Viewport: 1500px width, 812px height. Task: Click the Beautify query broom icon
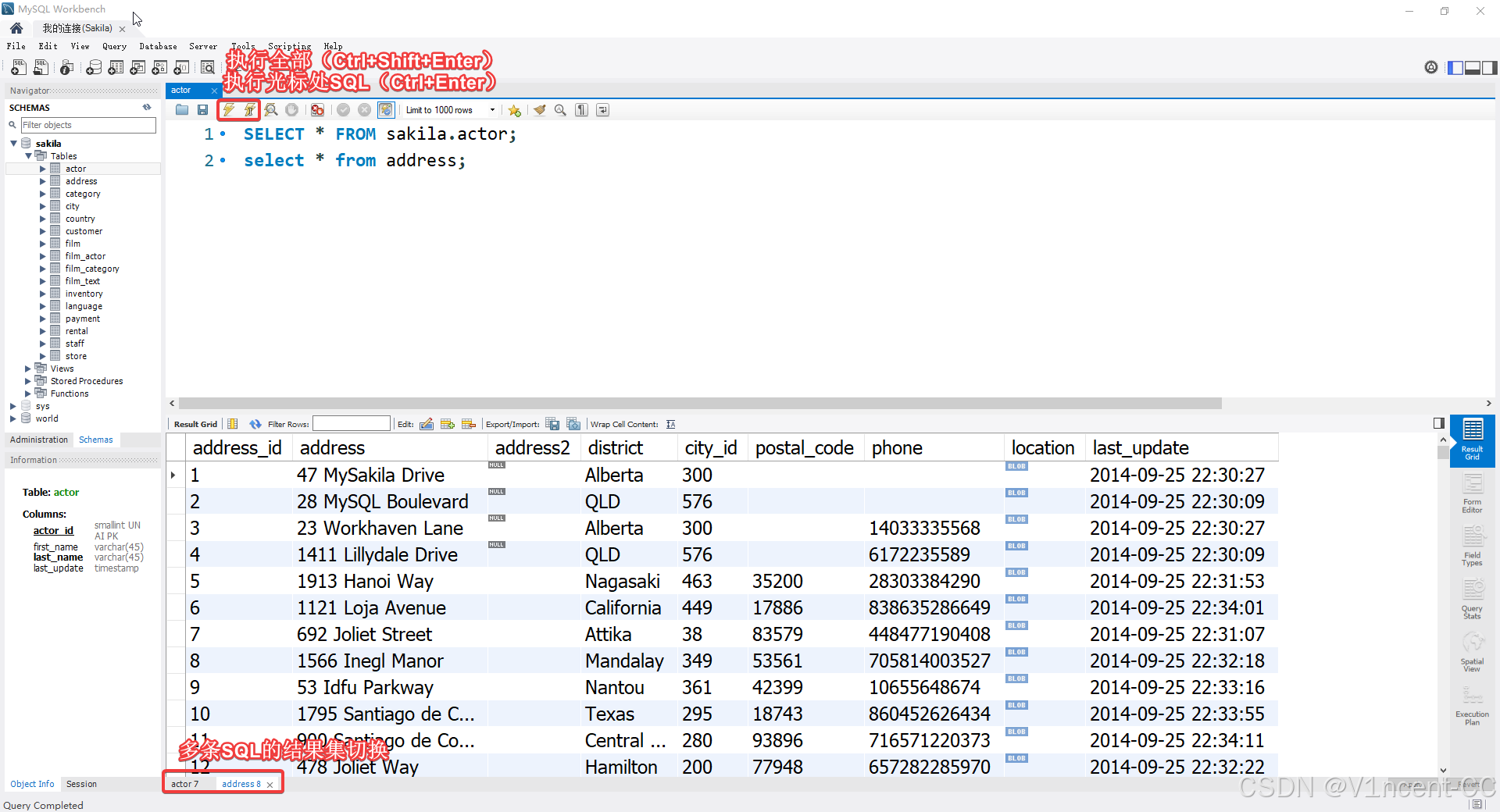(x=539, y=110)
